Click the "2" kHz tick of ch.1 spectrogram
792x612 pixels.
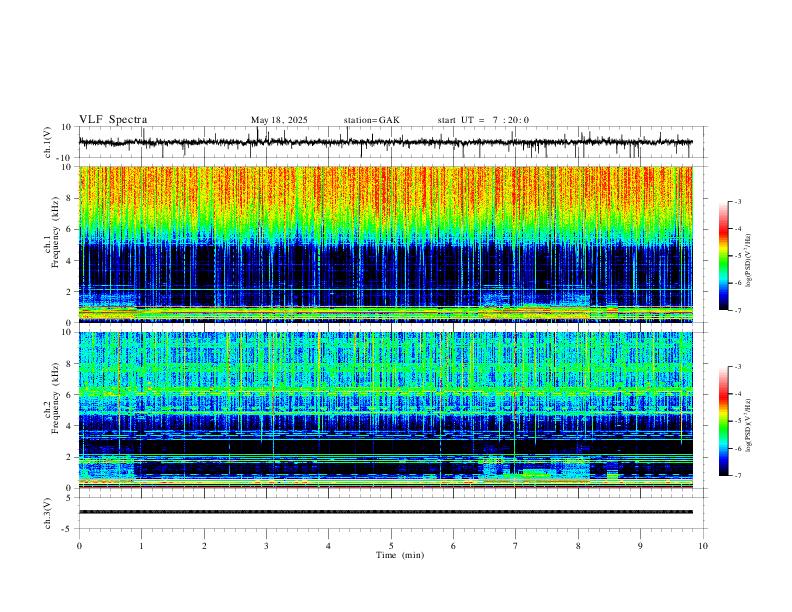[x=69, y=291]
